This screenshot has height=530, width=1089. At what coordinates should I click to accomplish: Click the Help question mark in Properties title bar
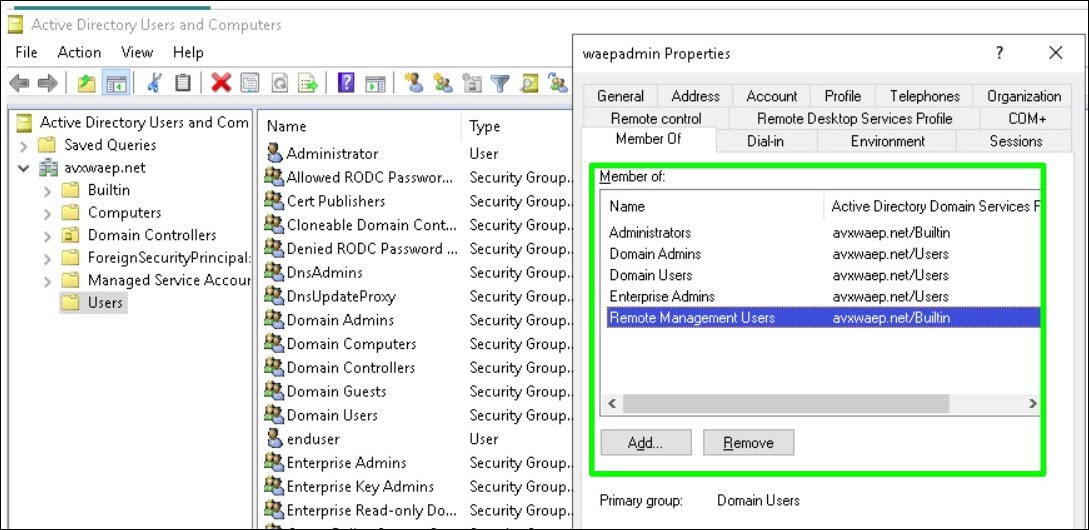pyautogui.click(x=999, y=53)
